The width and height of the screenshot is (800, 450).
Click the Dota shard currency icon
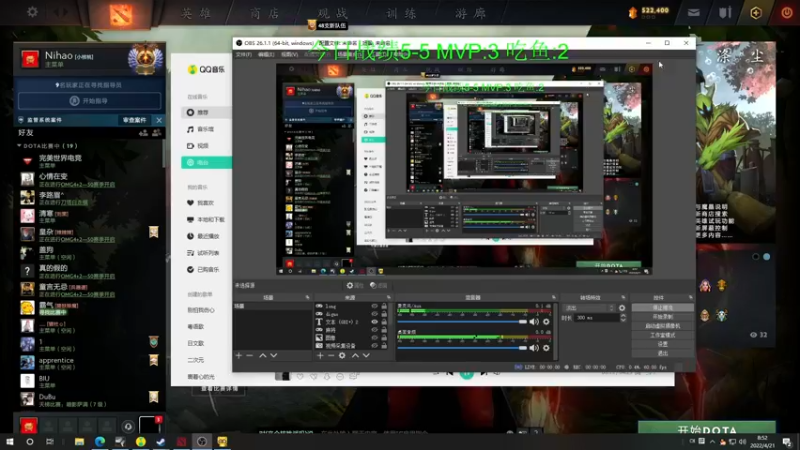(633, 13)
